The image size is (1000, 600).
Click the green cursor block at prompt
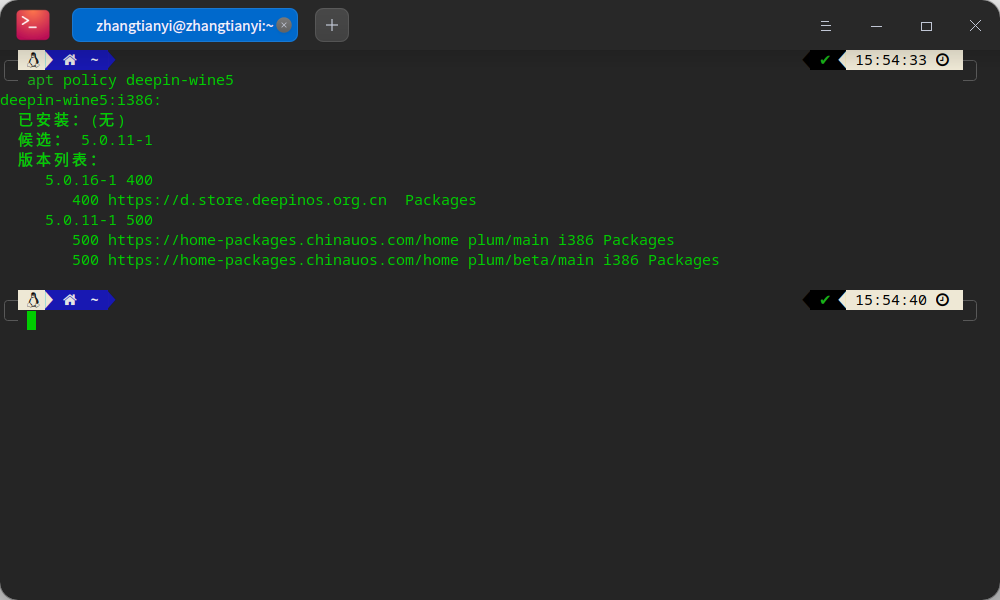(x=31, y=320)
